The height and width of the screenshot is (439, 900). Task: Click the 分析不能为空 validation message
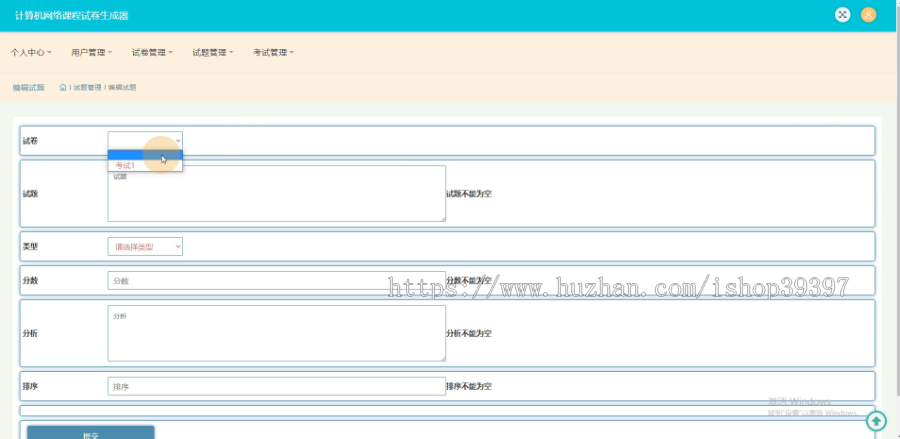(469, 333)
